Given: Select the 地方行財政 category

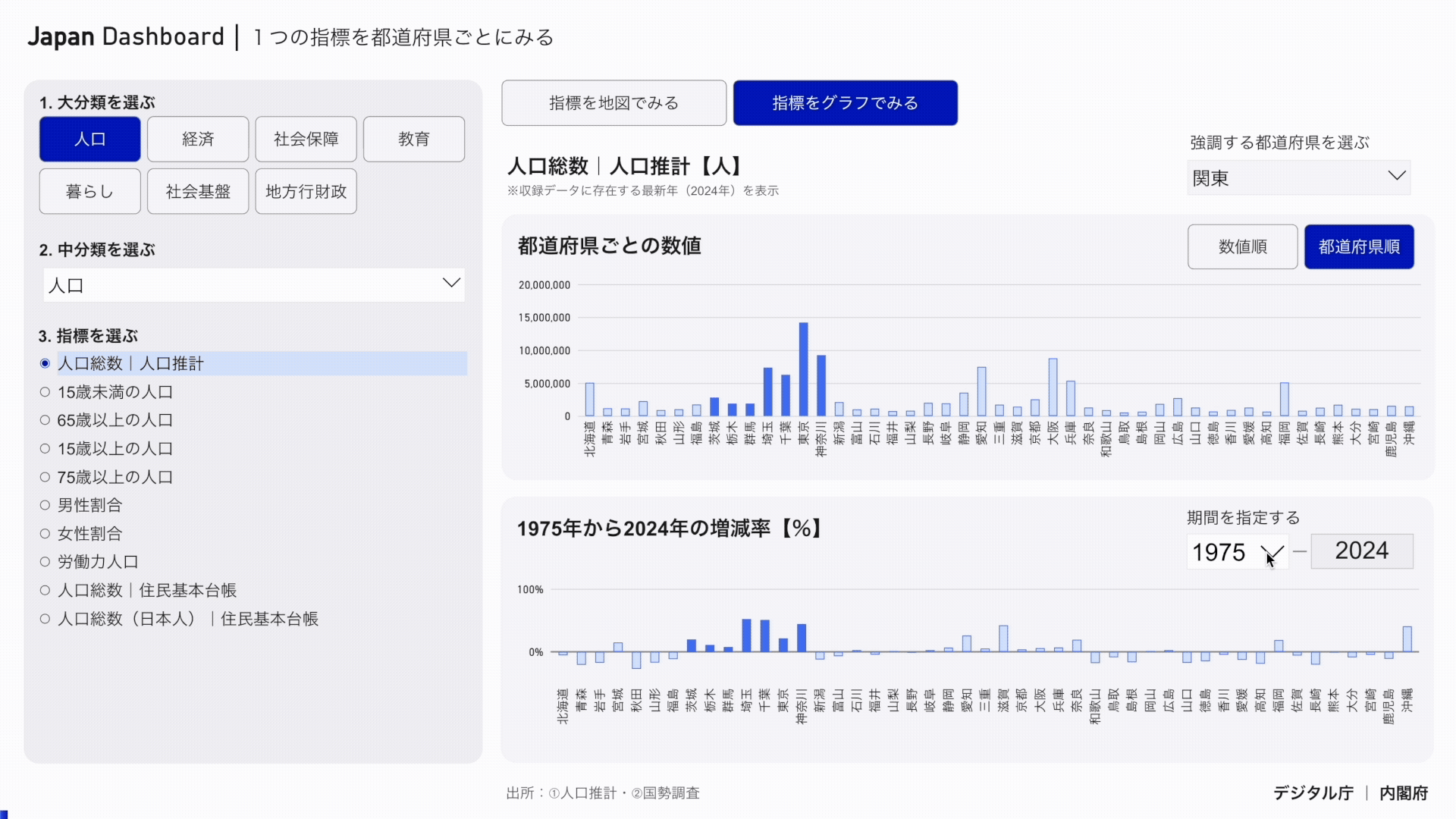Looking at the screenshot, I should tap(306, 191).
